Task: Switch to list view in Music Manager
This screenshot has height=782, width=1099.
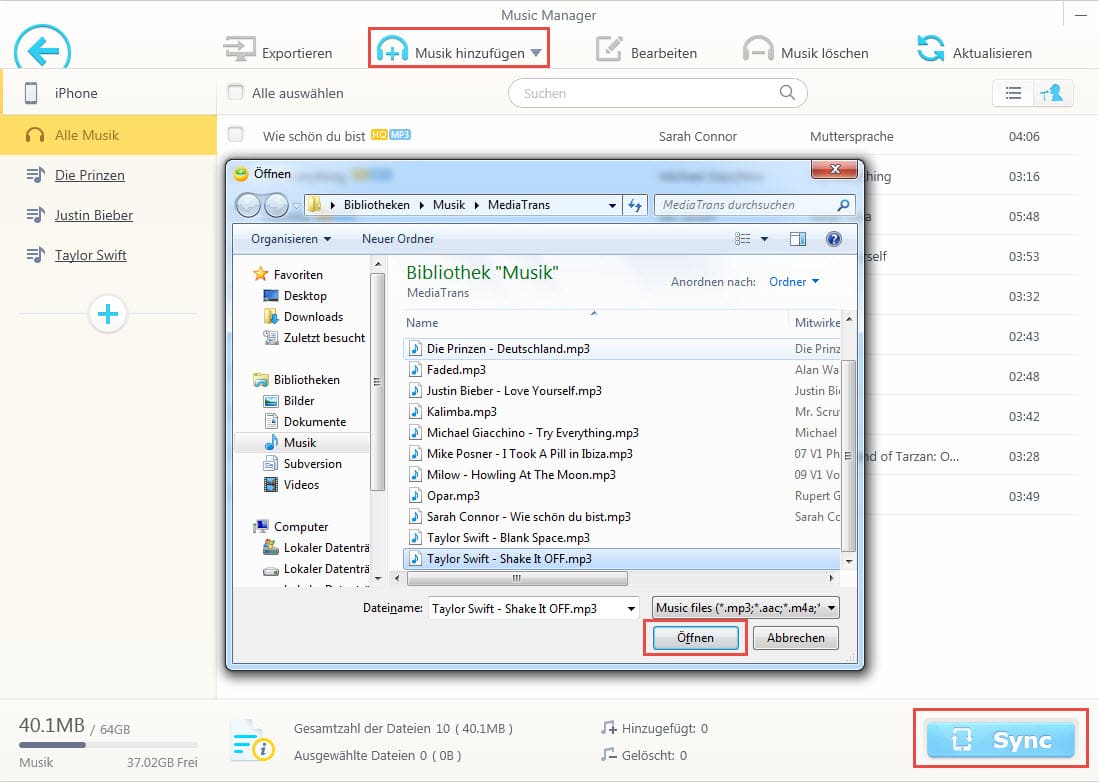Action: coord(1013,93)
